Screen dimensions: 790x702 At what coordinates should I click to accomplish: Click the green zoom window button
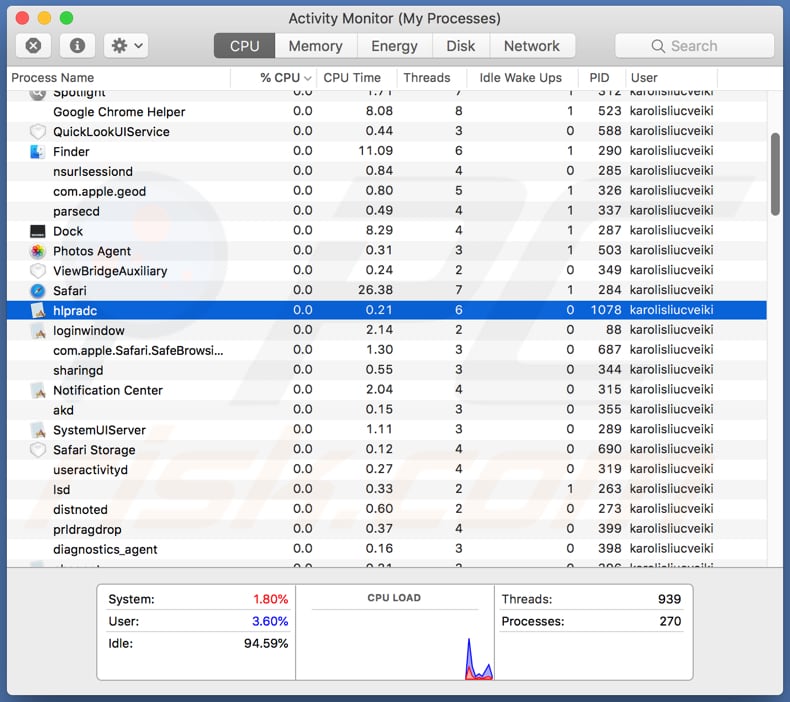[x=67, y=18]
